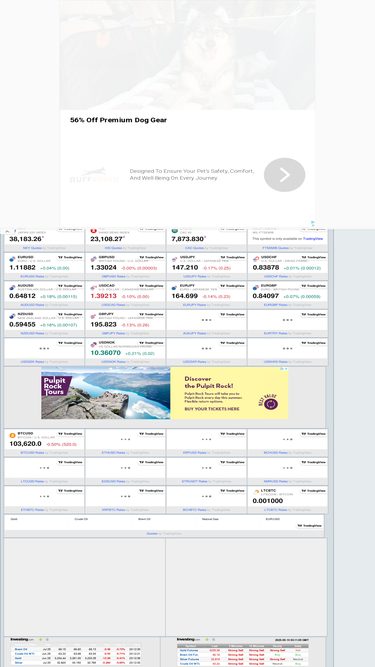The width and height of the screenshot is (375, 667).
Task: Open Quotes link under commodities ticker
Action: 152,533
